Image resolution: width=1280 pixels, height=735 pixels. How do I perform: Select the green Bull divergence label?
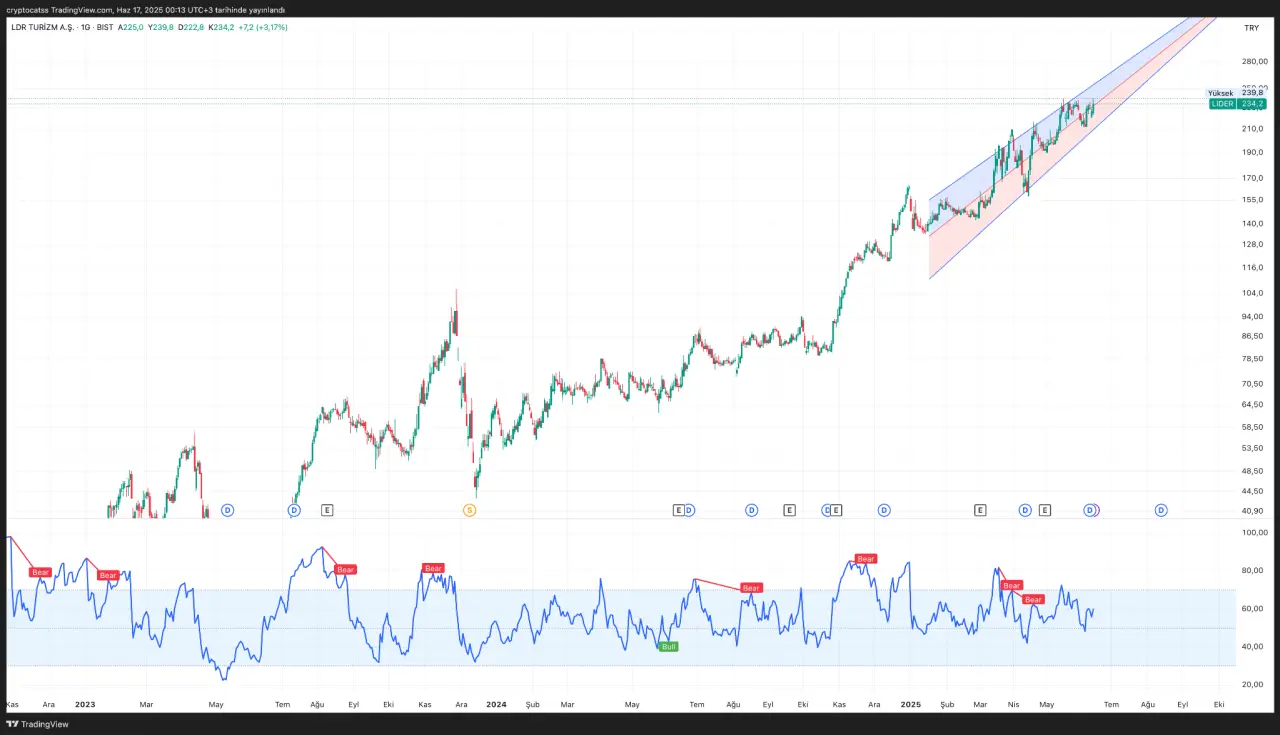(x=668, y=647)
